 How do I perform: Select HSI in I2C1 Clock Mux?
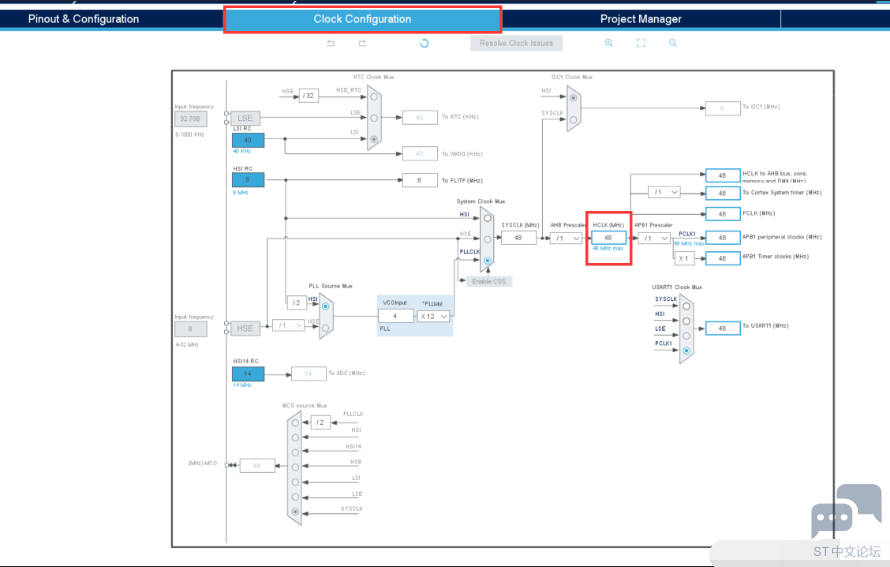click(573, 98)
